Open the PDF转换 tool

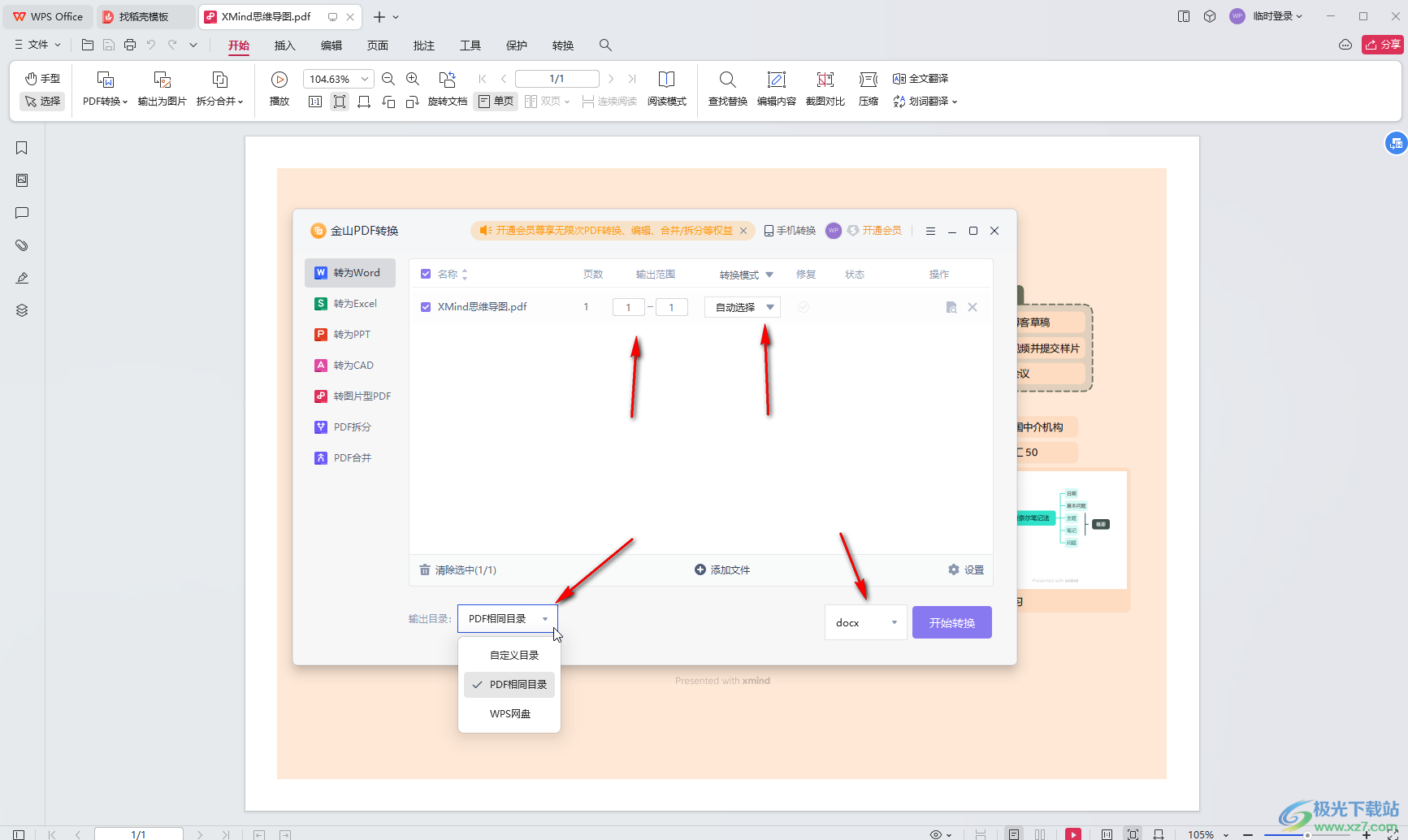click(105, 89)
